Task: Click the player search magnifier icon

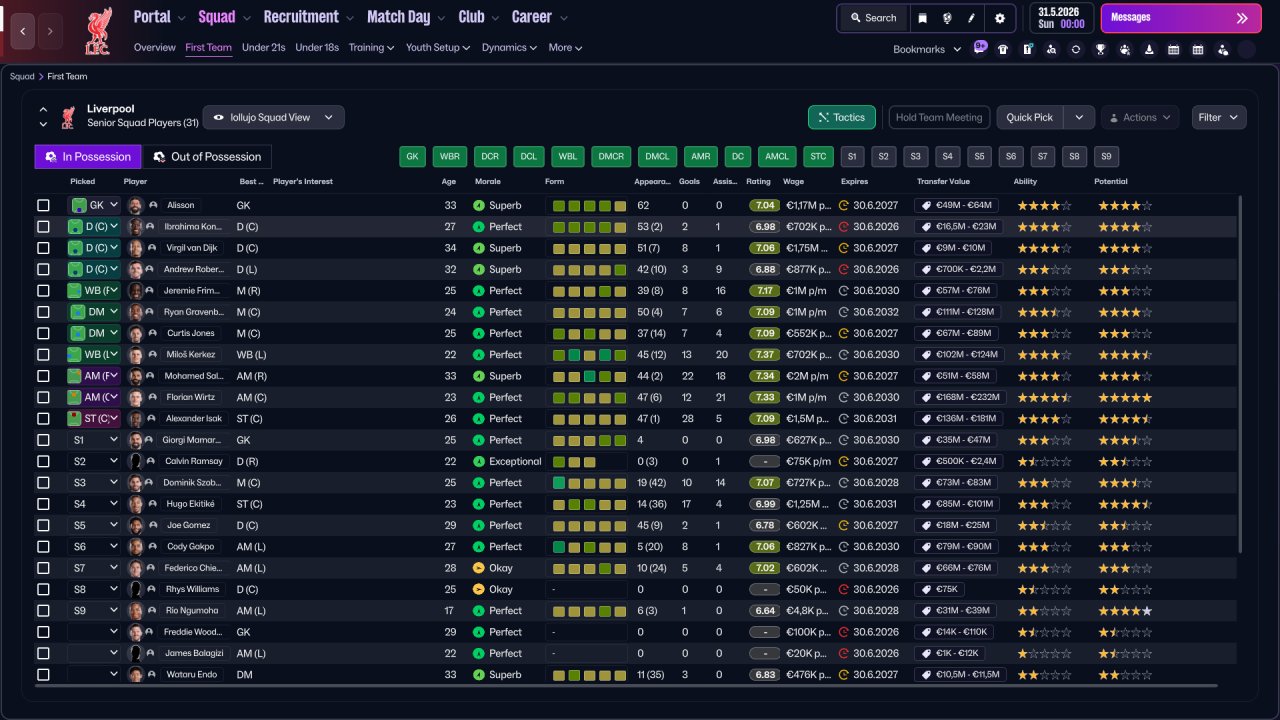Action: pyautogui.click(x=1051, y=49)
